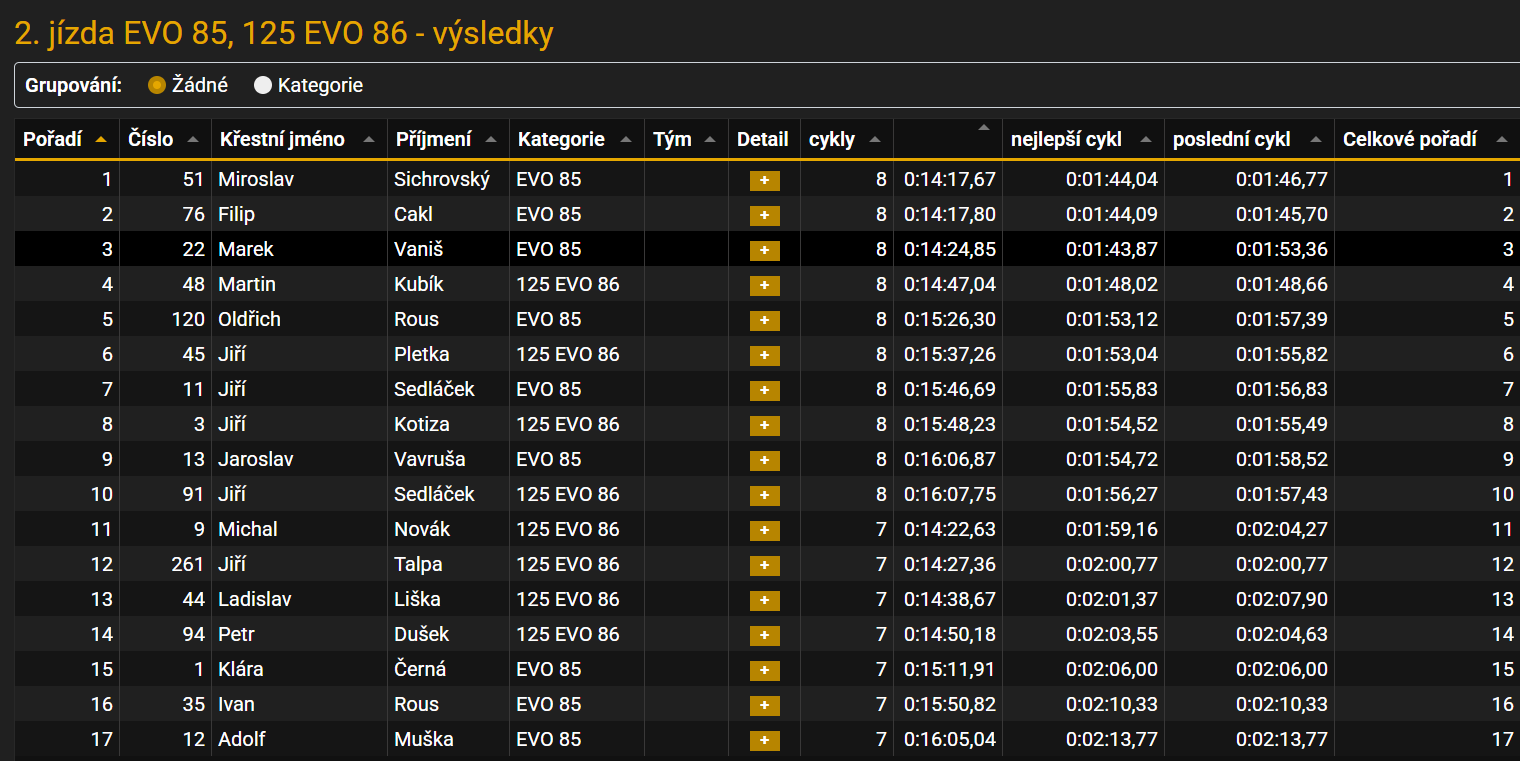The height and width of the screenshot is (761, 1520).
Task: Click the nejlepší cykl column header
Action: (1066, 139)
